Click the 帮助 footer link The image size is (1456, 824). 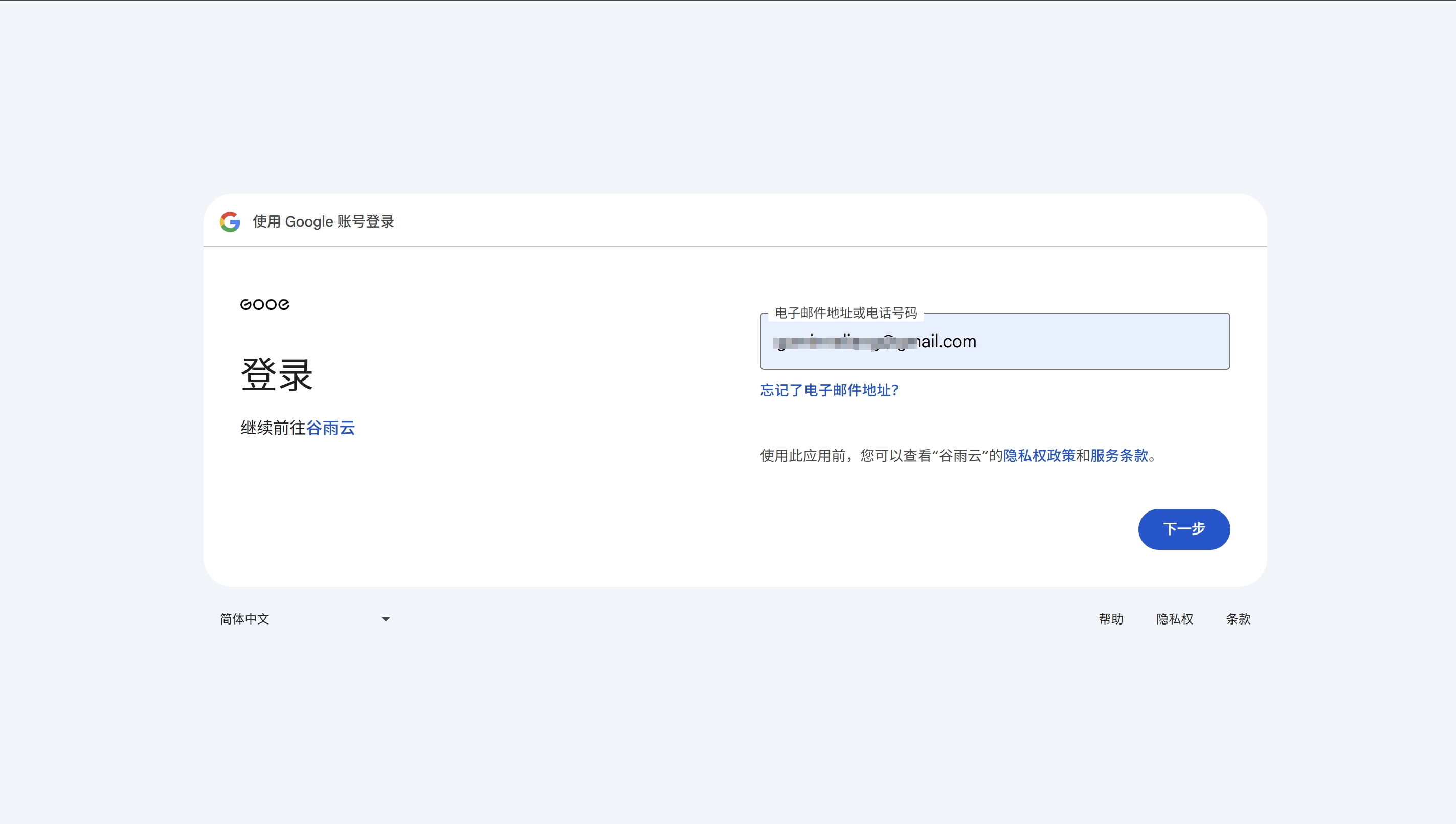pyautogui.click(x=1111, y=619)
